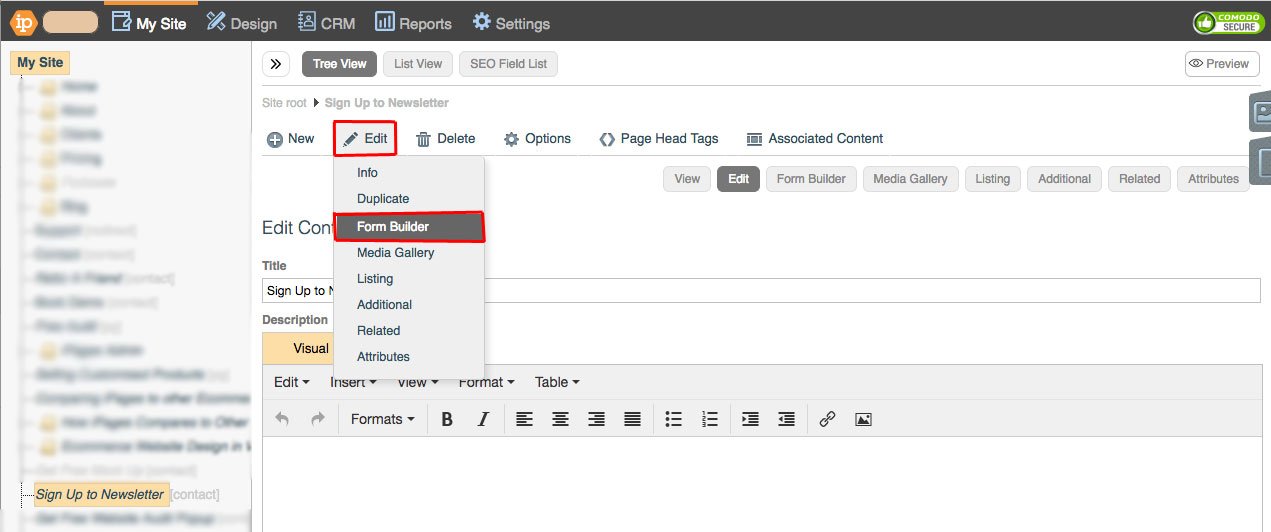Screen dimensions: 1271x532
Task: Center align the text
Action: pos(560,420)
